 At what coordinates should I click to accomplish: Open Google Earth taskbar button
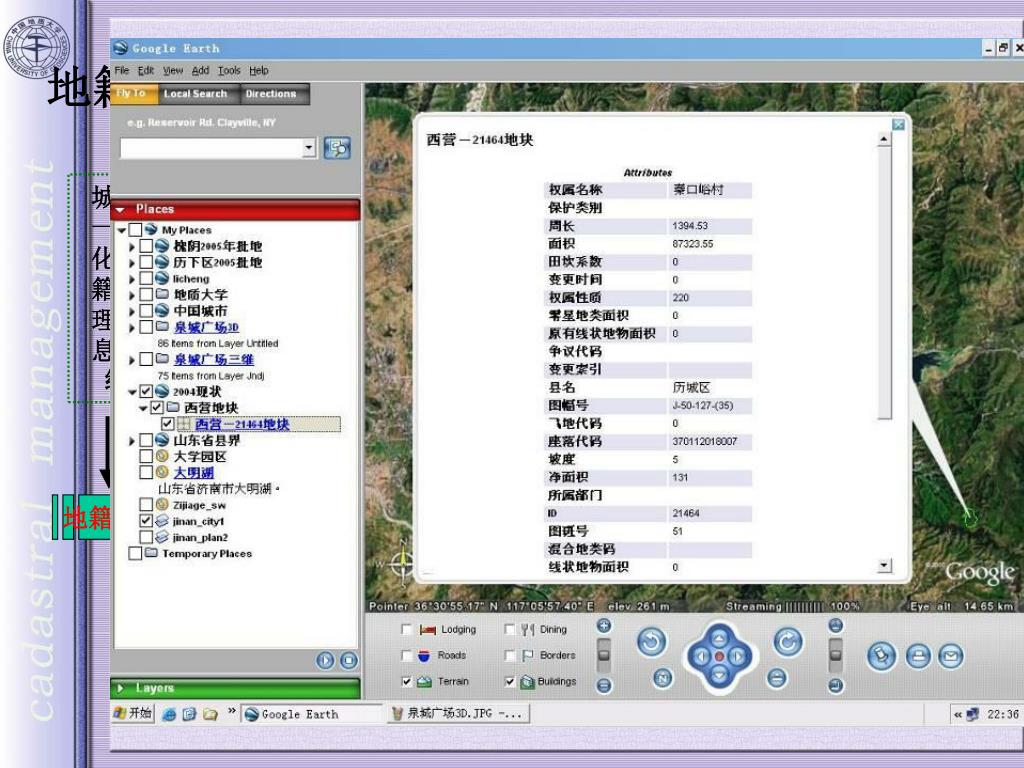[311, 714]
